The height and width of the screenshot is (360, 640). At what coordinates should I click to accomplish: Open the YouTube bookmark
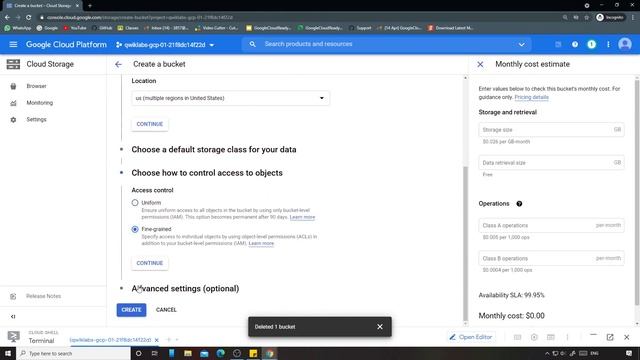pos(75,28)
